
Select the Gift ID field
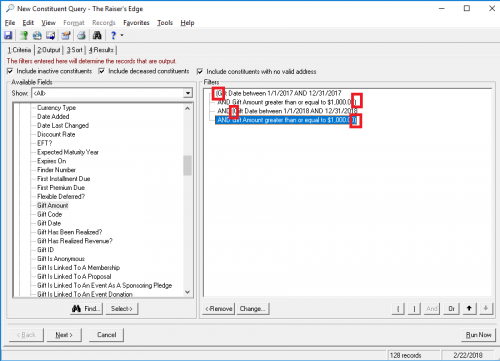point(46,250)
